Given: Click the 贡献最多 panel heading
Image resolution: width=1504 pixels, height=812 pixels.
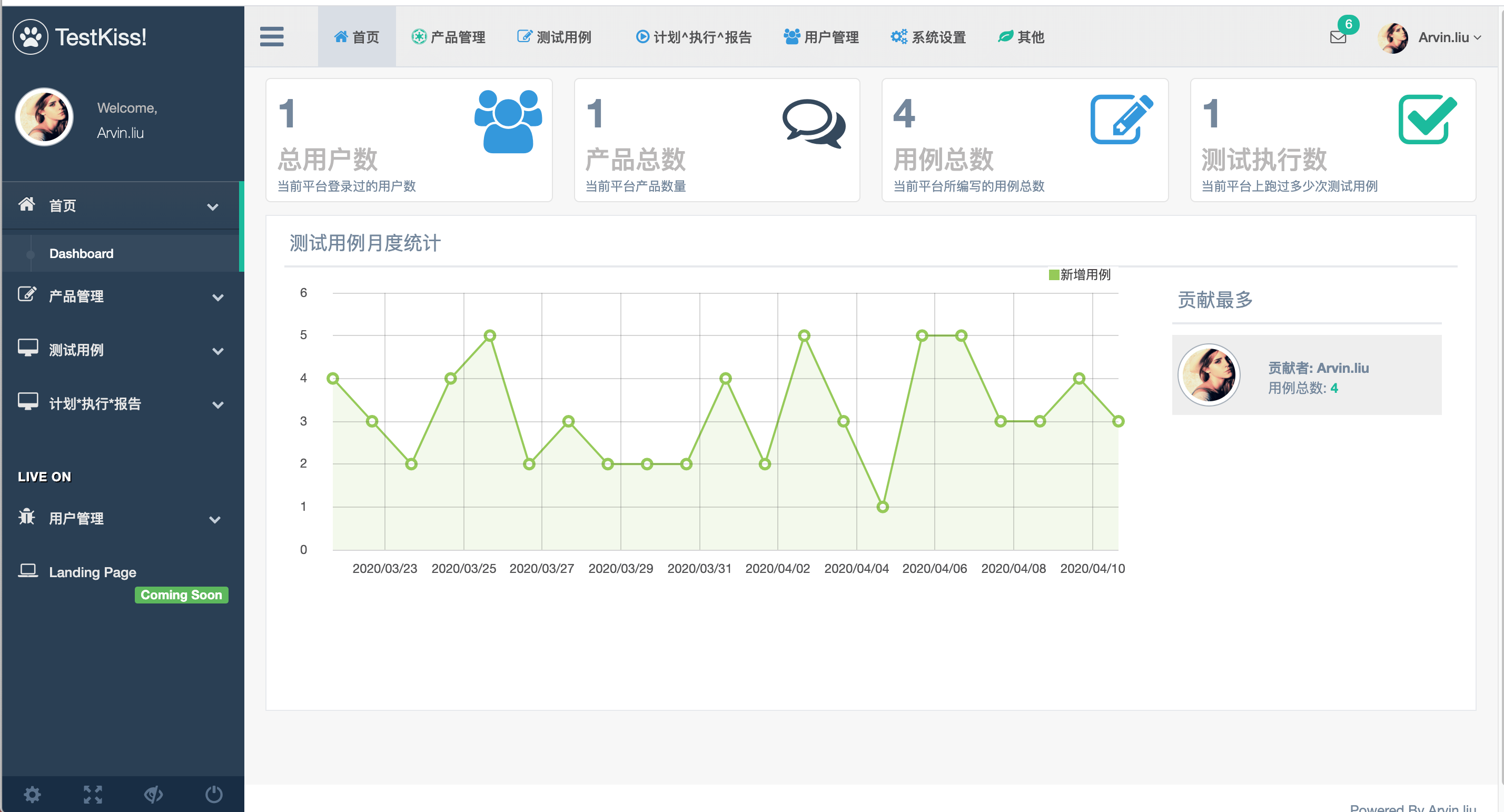Looking at the screenshot, I should (1215, 300).
